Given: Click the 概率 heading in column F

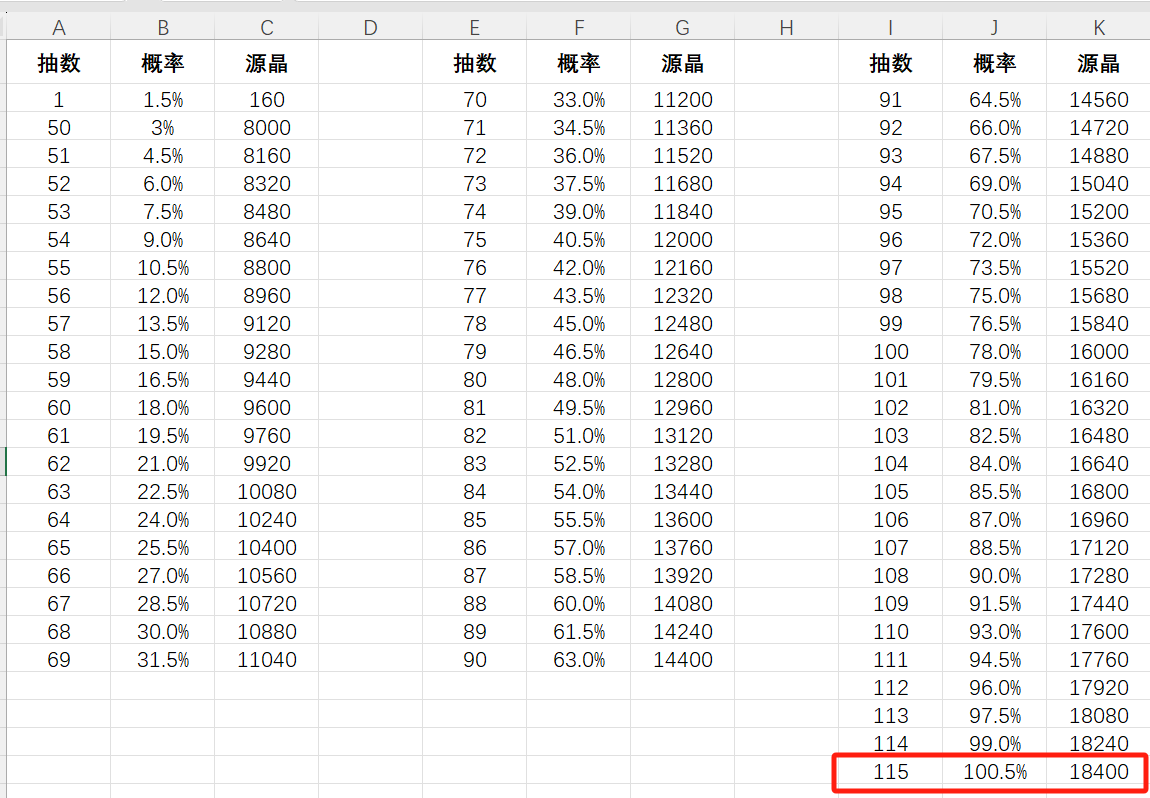Looking at the screenshot, I should 579,62.
